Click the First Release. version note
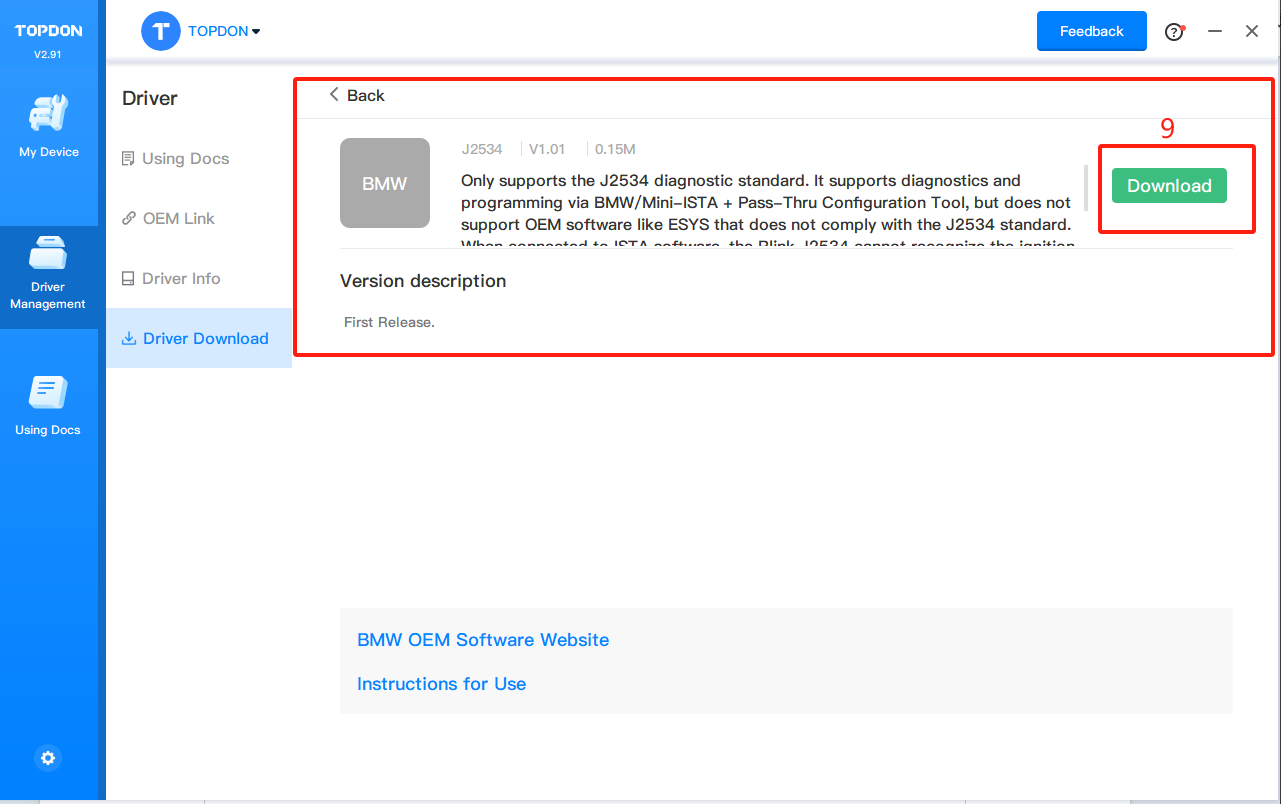 tap(389, 322)
